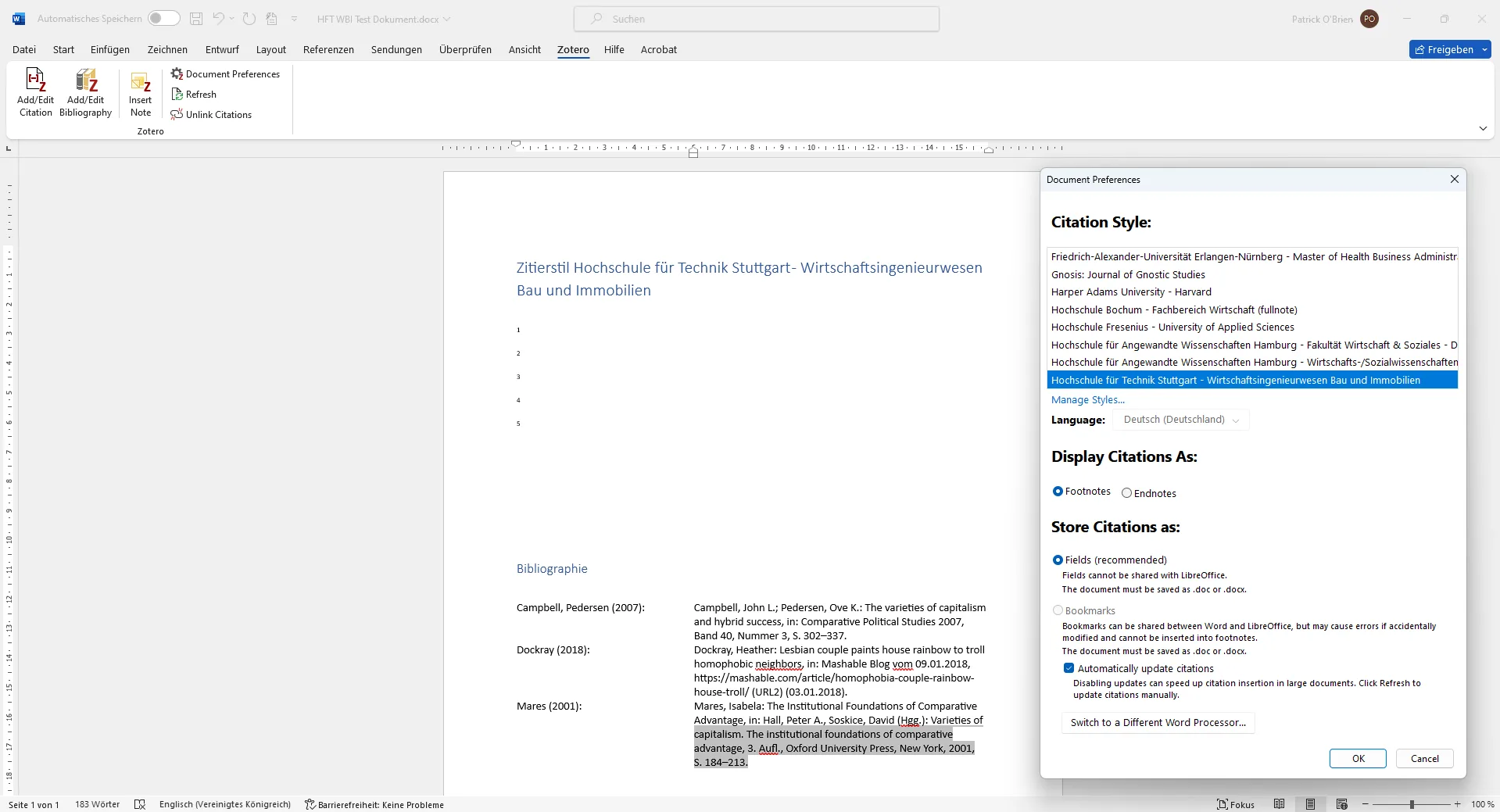Select the Bookmarks radio button
Image resolution: width=1500 pixels, height=812 pixels.
point(1058,610)
